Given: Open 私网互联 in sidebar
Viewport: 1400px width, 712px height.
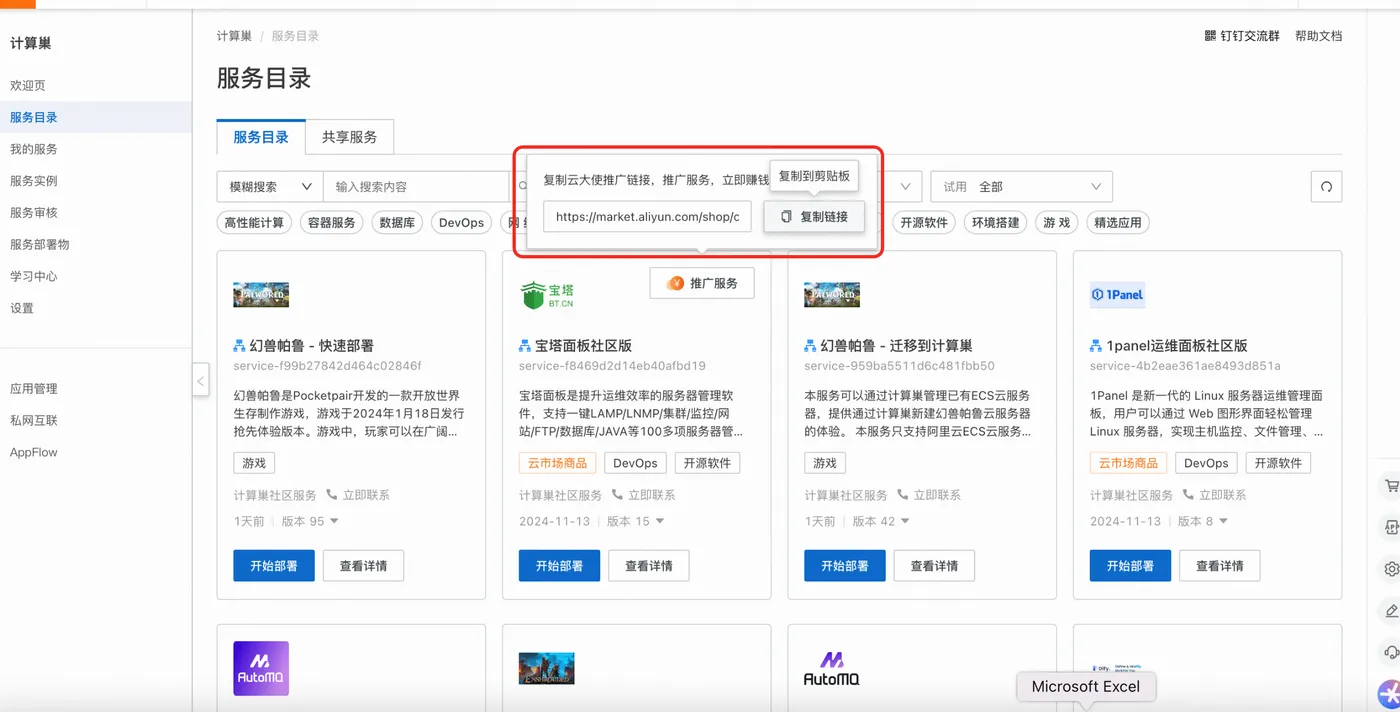Looking at the screenshot, I should coord(34,421).
